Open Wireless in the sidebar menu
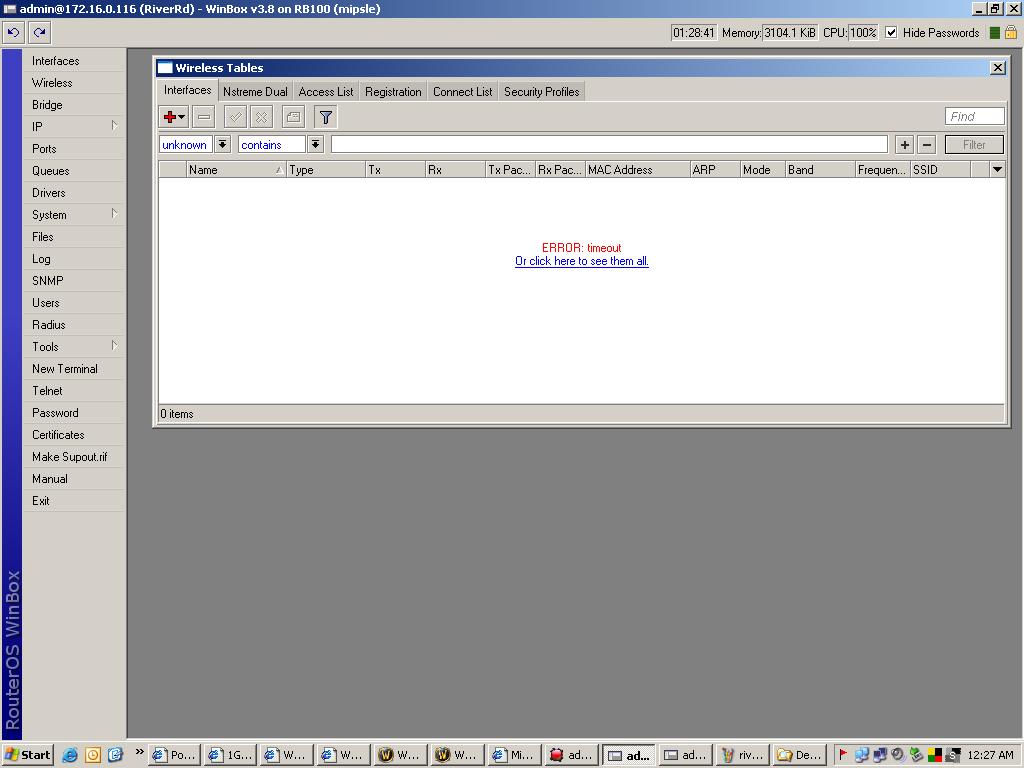Image resolution: width=1024 pixels, height=768 pixels. click(x=73, y=83)
